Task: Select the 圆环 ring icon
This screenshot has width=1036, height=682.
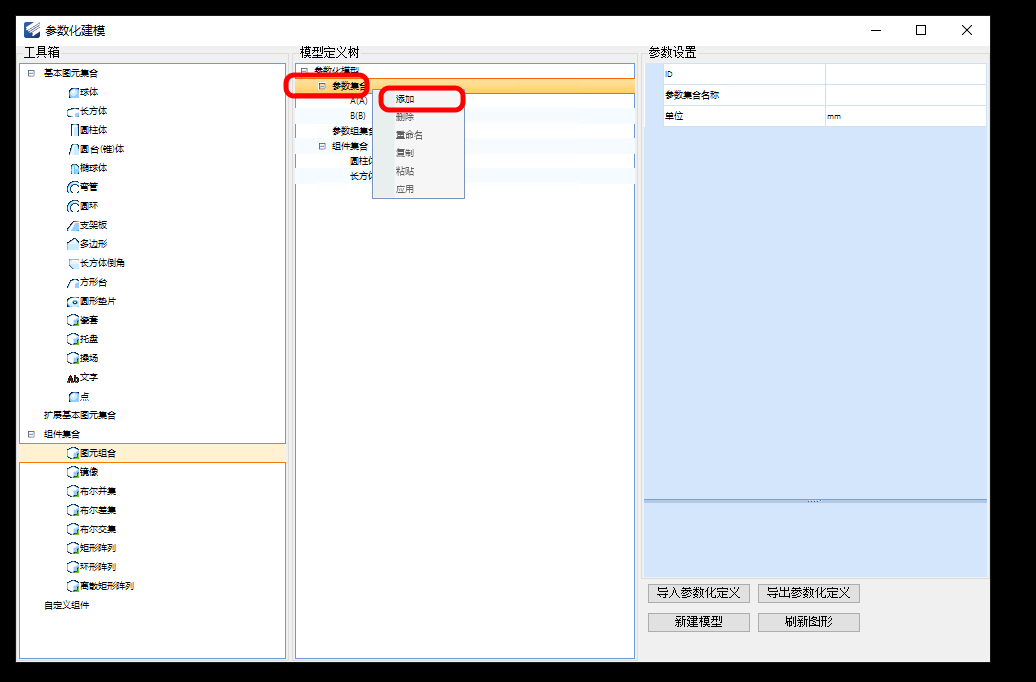Action: point(73,206)
